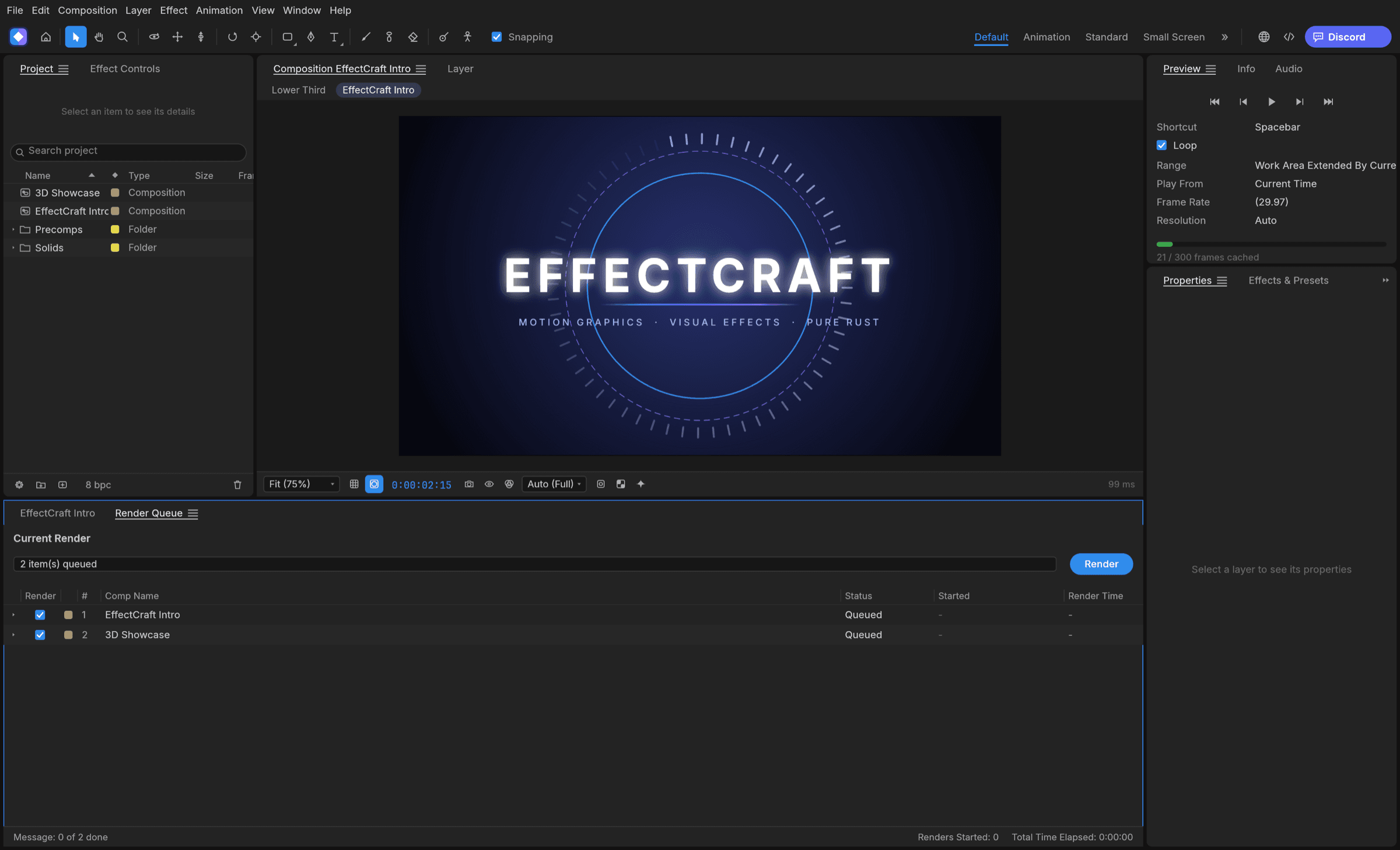Expand the Solids folder
Viewport: 1400px width, 850px height.
[x=13, y=248]
